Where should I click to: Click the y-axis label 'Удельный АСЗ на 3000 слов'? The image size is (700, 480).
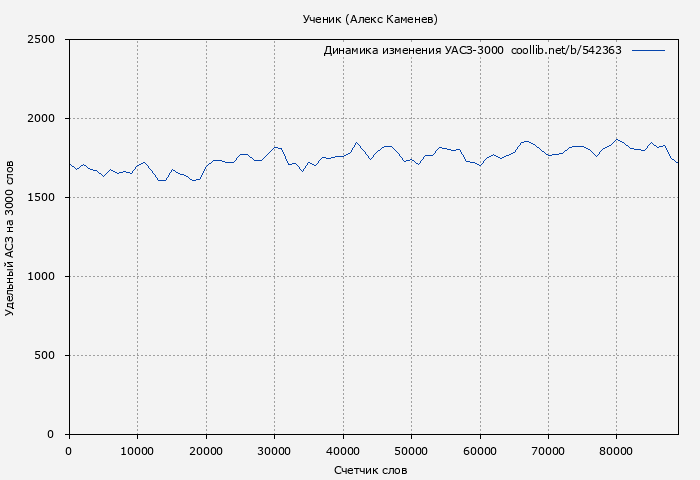click(x=10, y=237)
